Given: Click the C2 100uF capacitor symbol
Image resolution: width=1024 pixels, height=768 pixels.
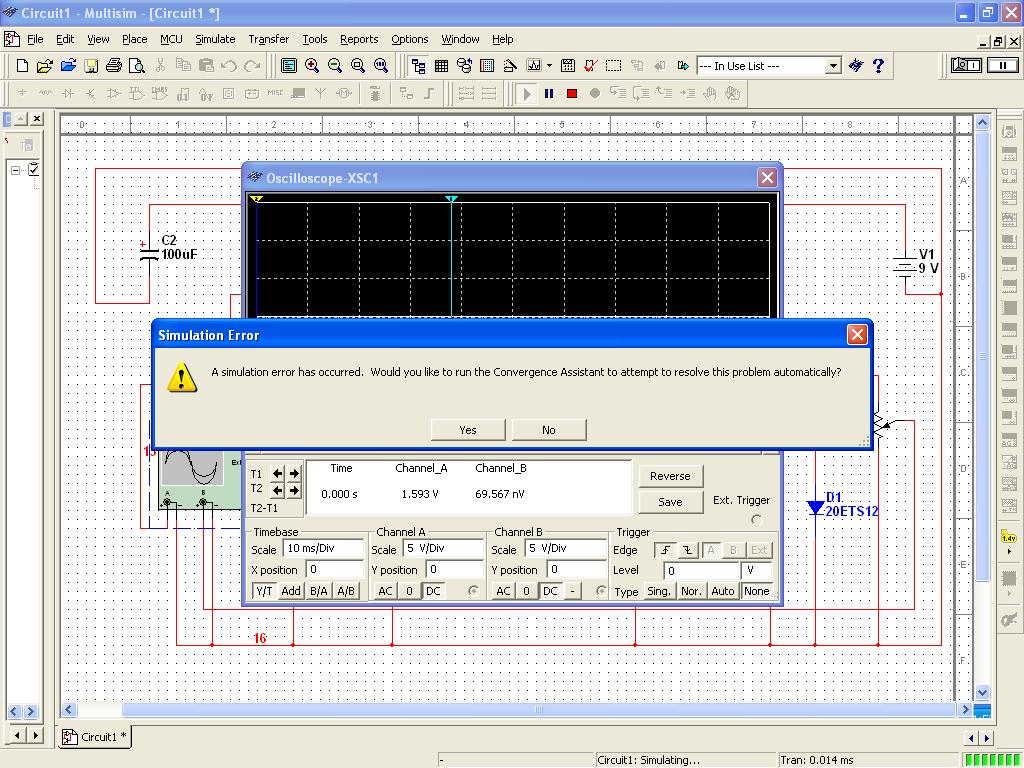Looking at the screenshot, I should [x=150, y=253].
